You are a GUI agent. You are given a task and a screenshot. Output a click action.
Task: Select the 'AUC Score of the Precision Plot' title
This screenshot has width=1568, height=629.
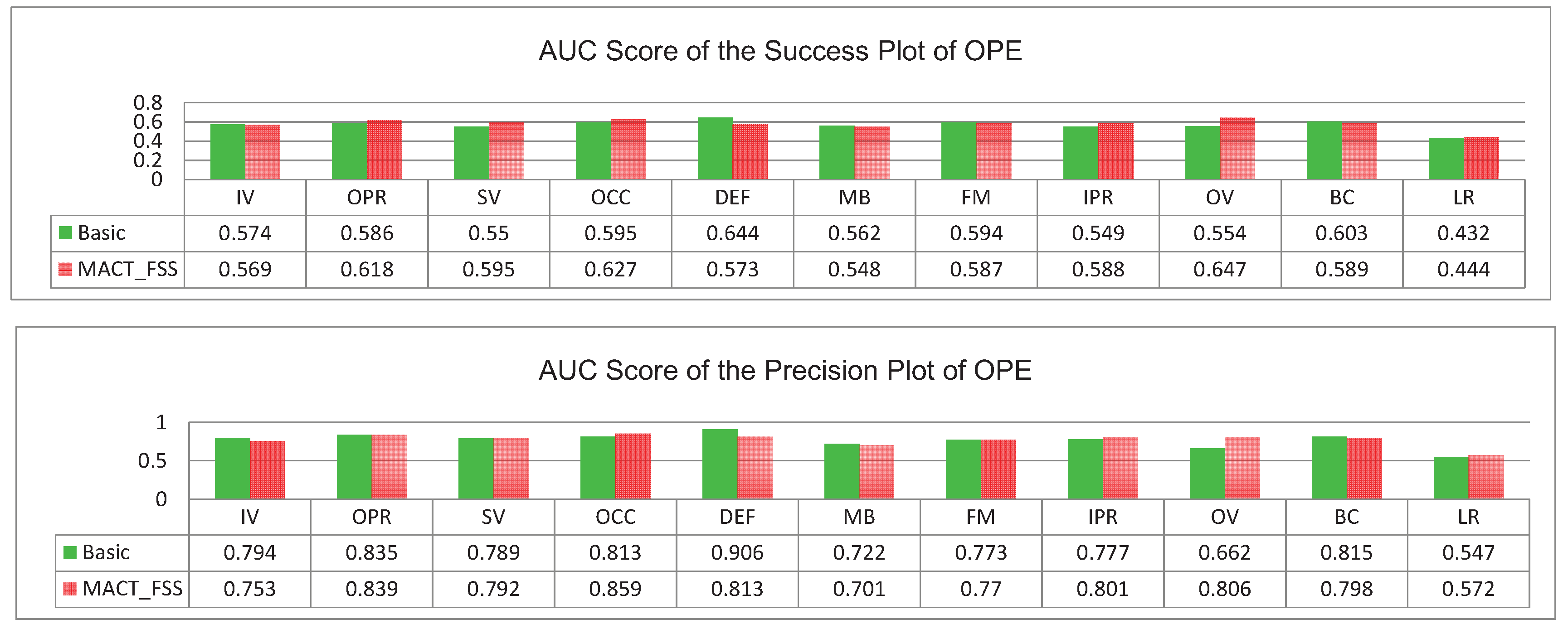pos(784,370)
